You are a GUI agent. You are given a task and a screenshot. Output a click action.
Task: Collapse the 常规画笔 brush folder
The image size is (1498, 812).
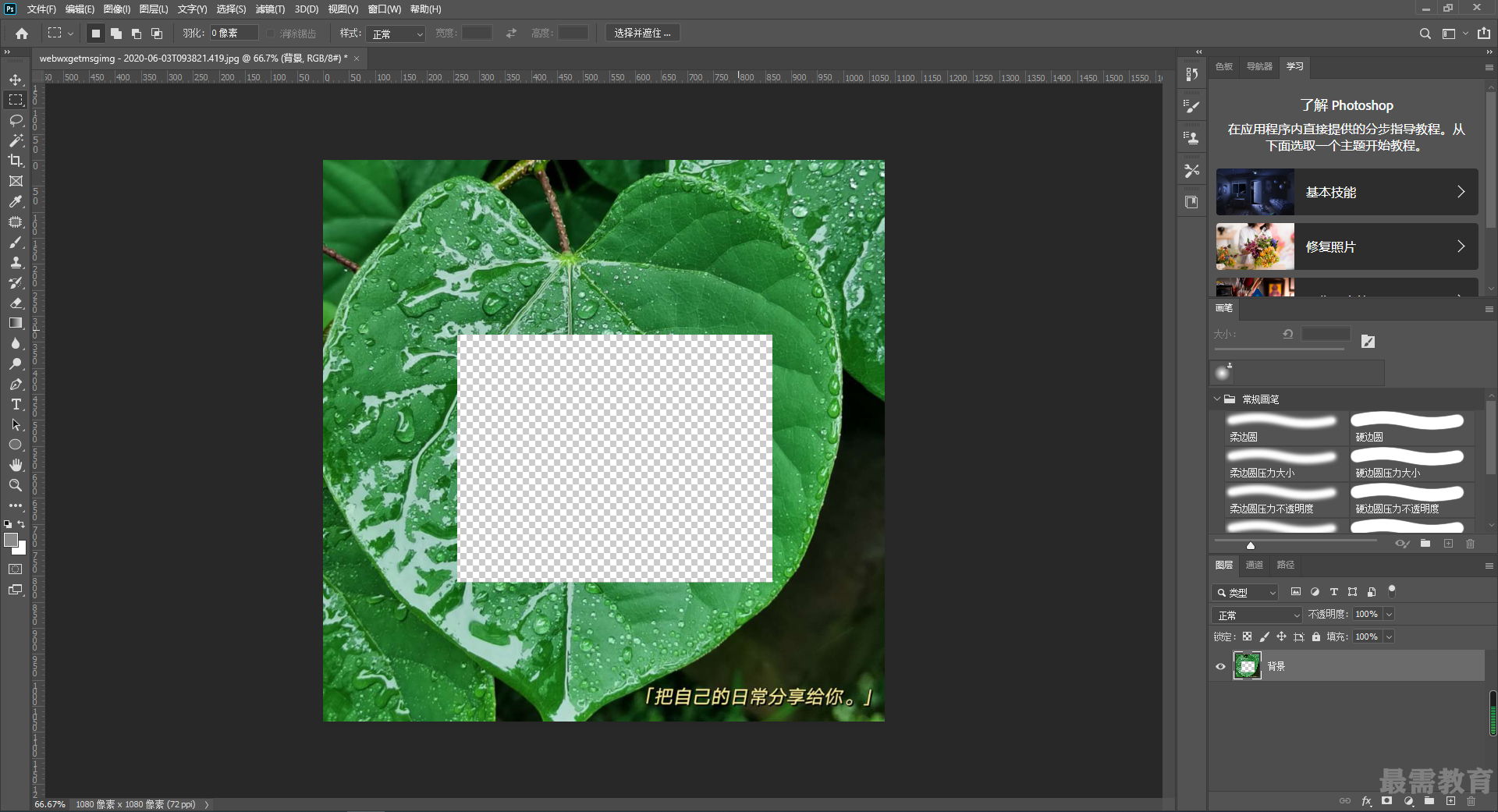(x=1217, y=399)
